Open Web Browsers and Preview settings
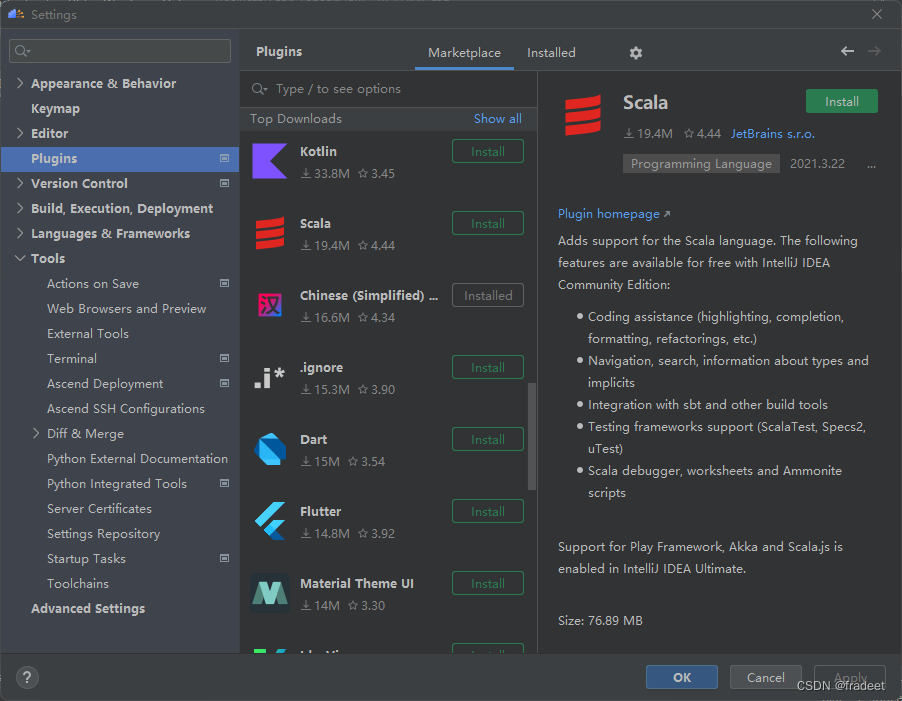The height and width of the screenshot is (701, 902). 127,309
